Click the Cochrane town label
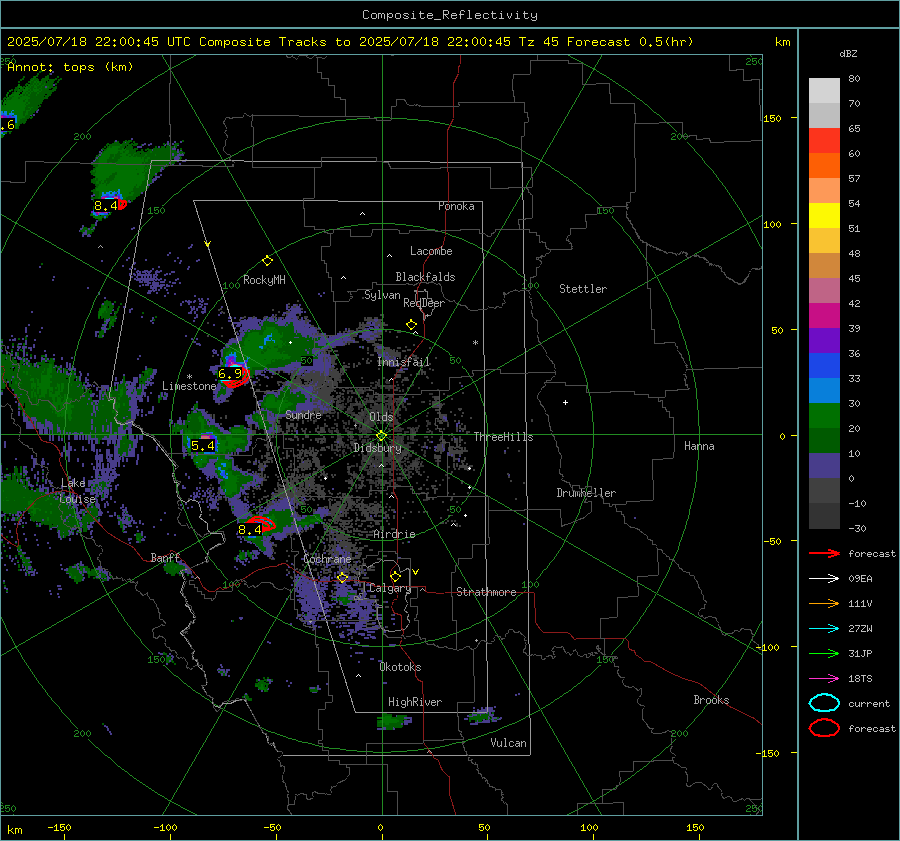Screen dimensions: 900x841 tap(327, 559)
